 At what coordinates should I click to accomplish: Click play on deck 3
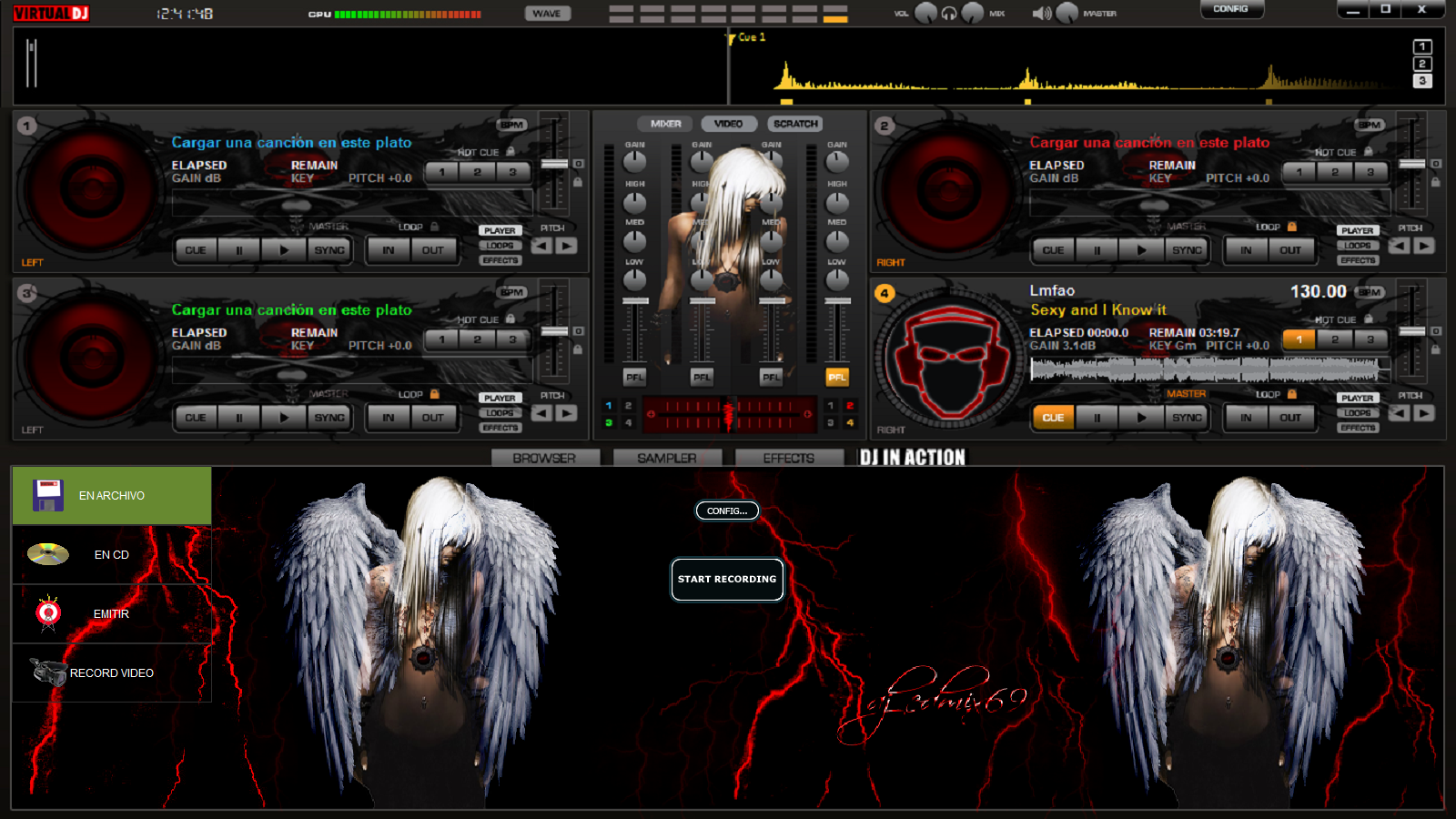284,418
